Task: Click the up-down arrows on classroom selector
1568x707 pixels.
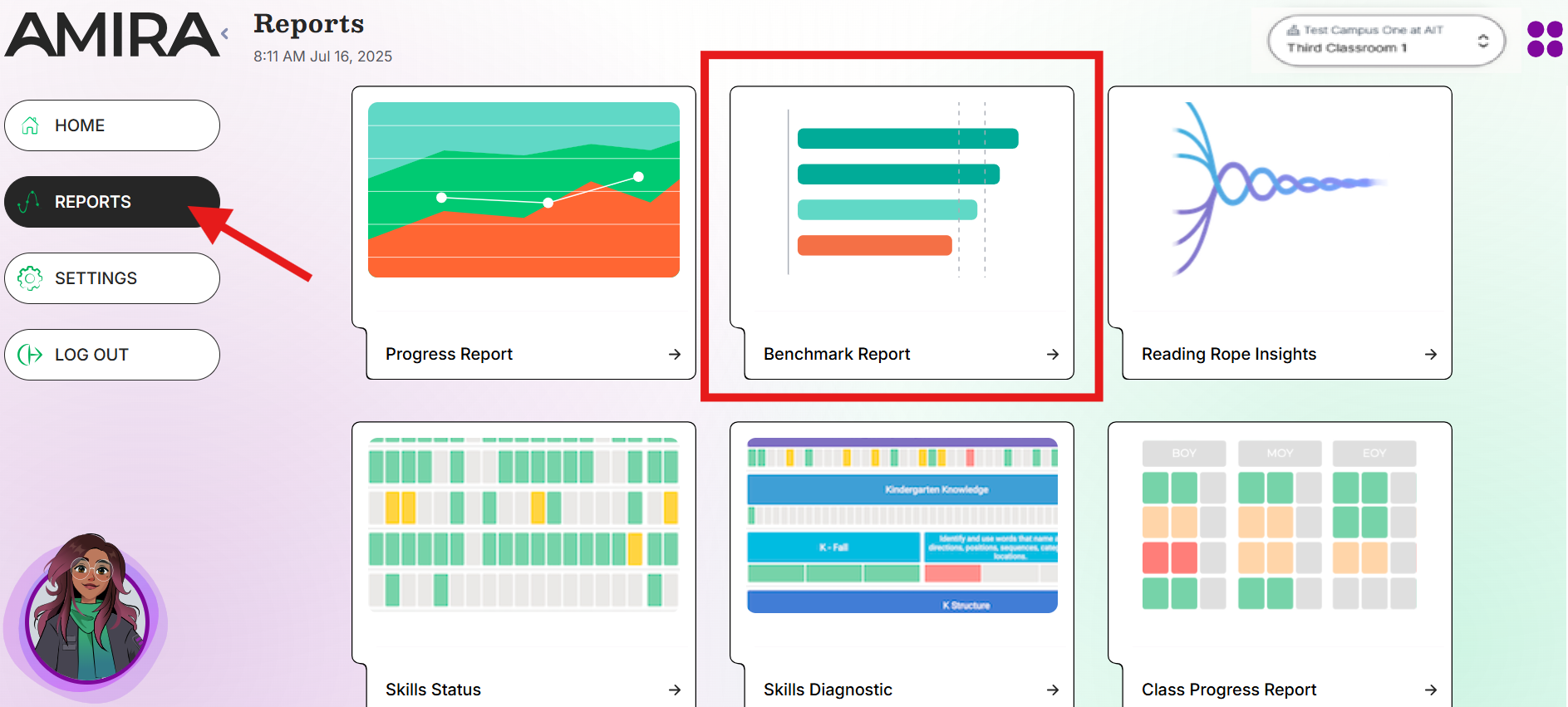Action: pyautogui.click(x=1483, y=41)
